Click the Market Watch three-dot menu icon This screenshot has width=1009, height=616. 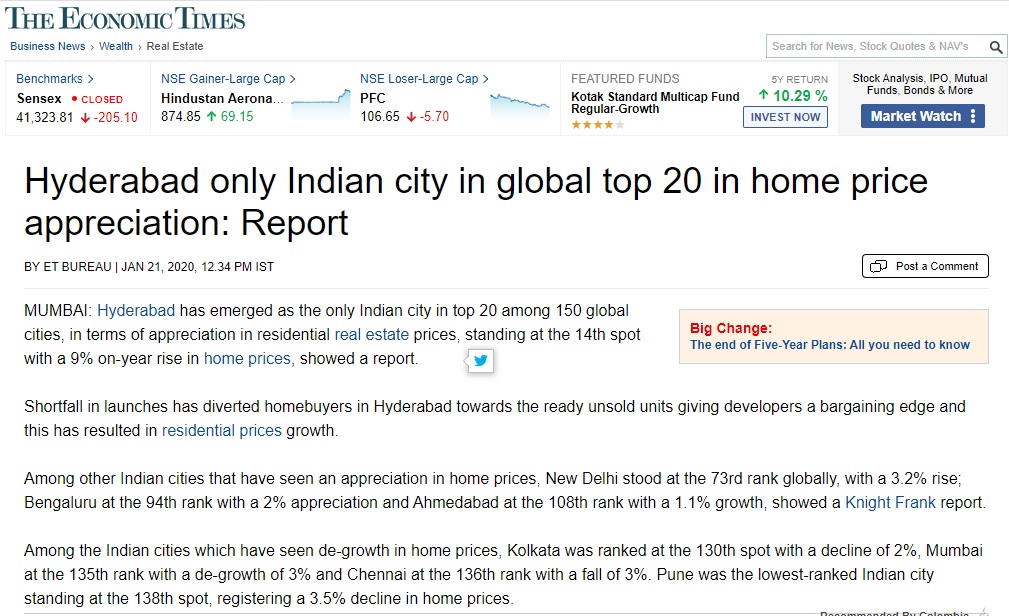click(973, 116)
